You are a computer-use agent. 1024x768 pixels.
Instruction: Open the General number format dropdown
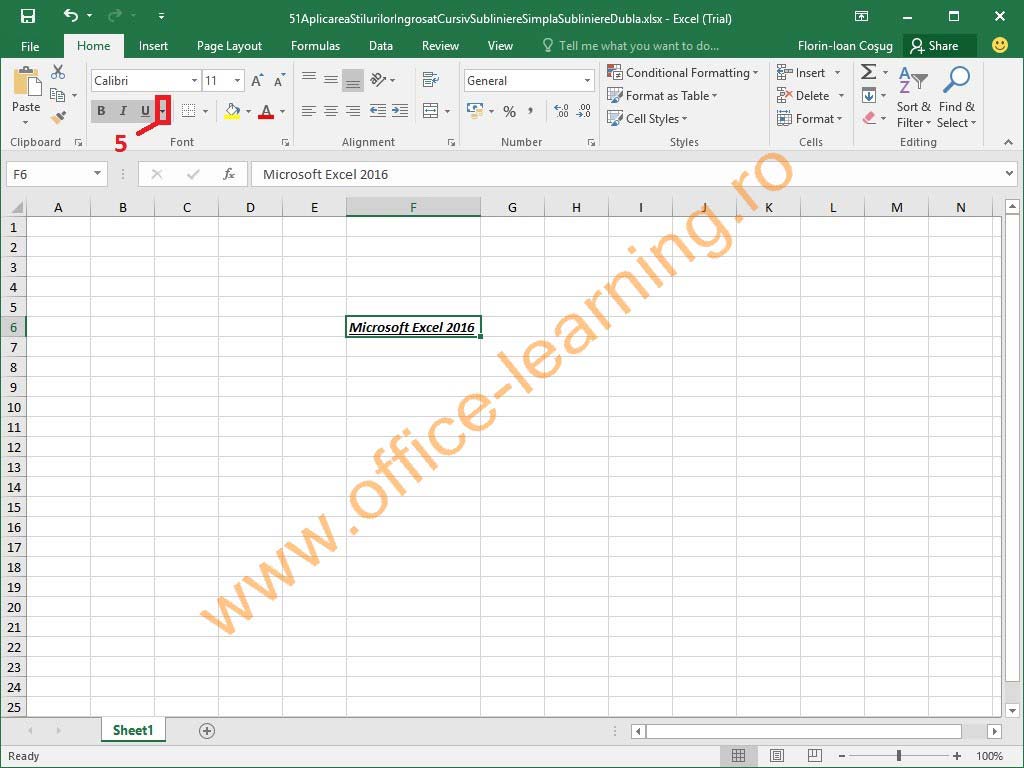587,80
